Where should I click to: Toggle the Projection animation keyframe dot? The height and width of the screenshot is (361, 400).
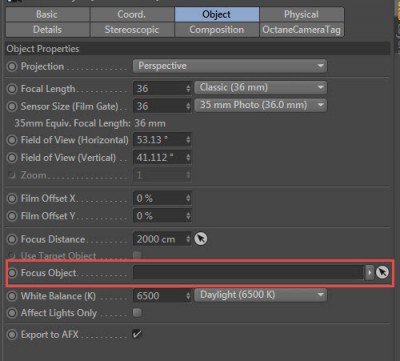coord(12,66)
